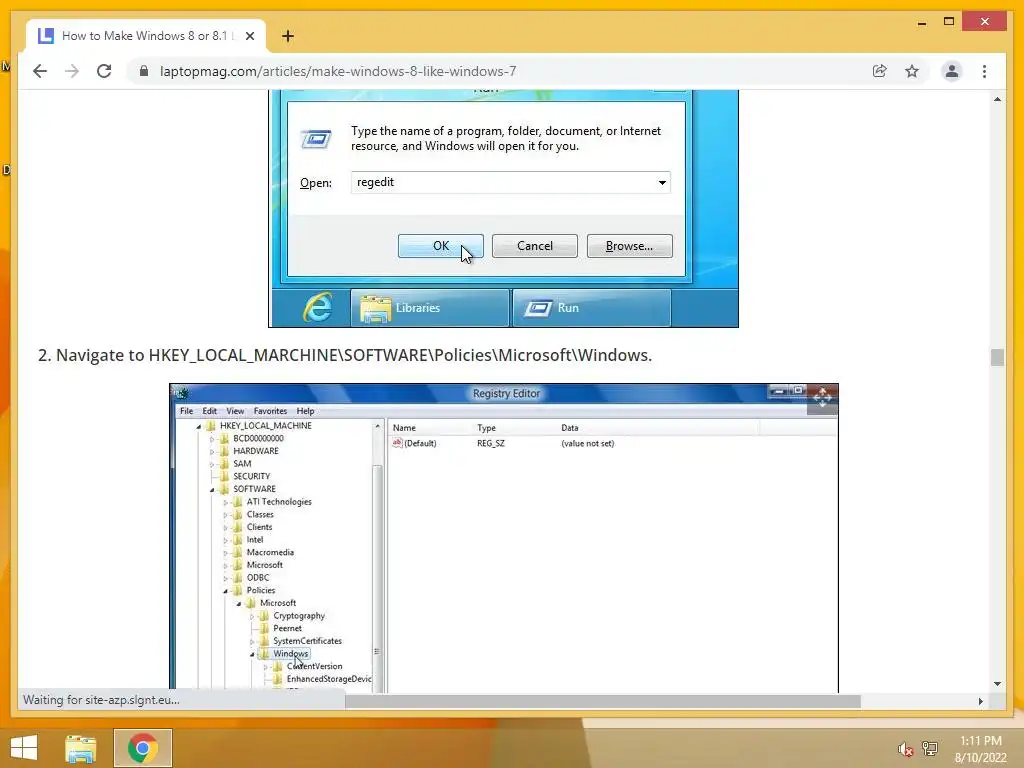The image size is (1024, 768).
Task: Click the muted volume tray icon
Action: coord(905,749)
